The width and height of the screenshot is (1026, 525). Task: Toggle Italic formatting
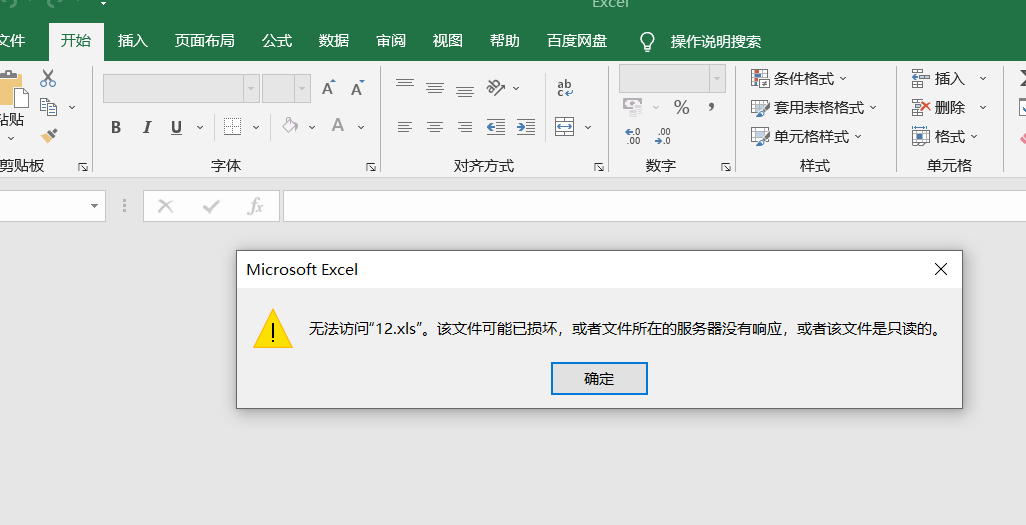tap(147, 127)
